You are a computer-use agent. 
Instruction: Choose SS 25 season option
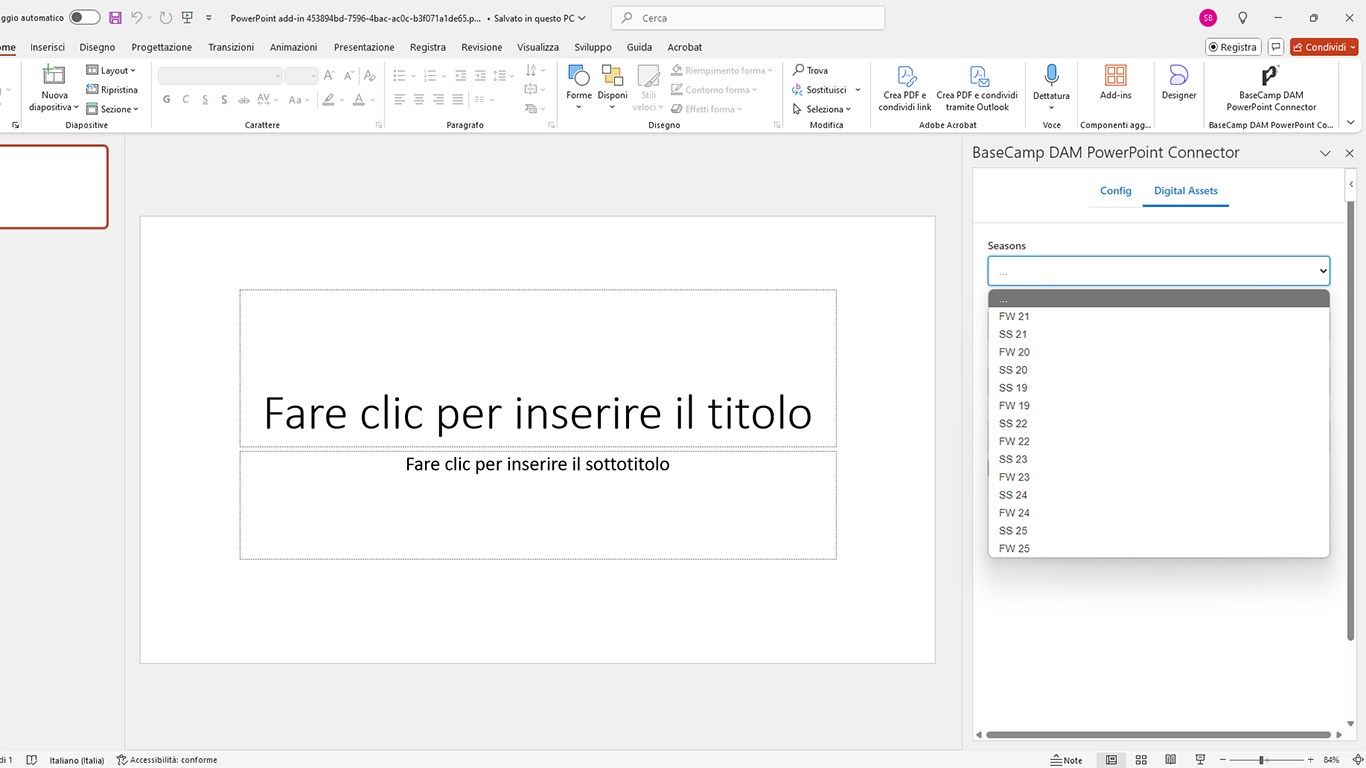(x=1013, y=531)
